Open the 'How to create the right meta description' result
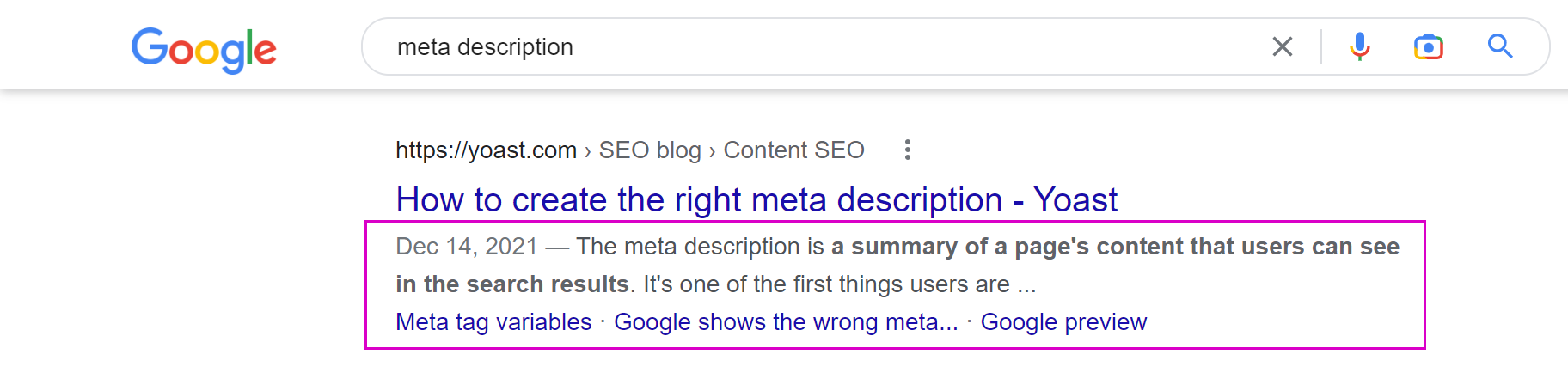 point(756,199)
